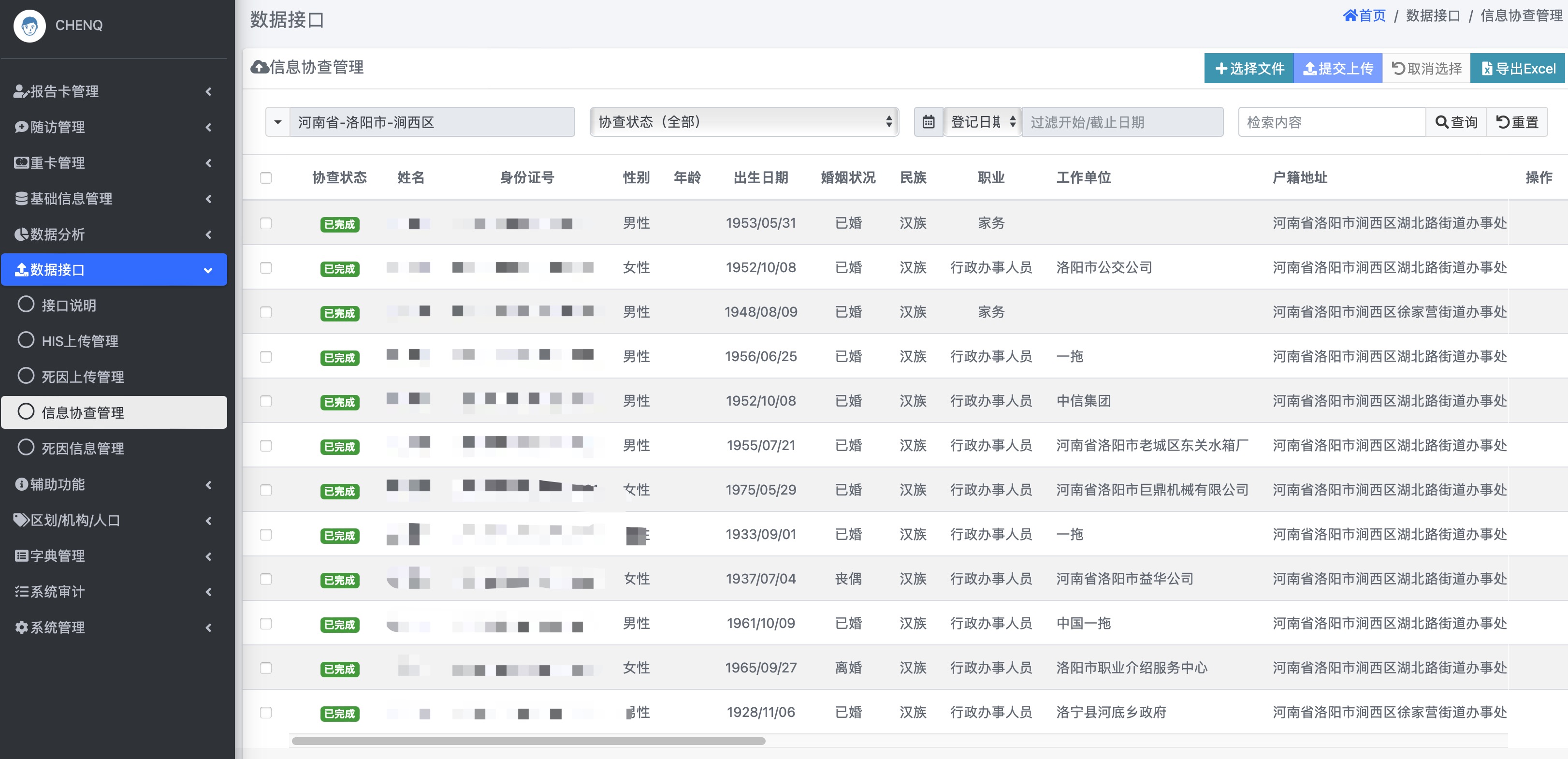Click 导出Excel file icon button

coord(1518,68)
